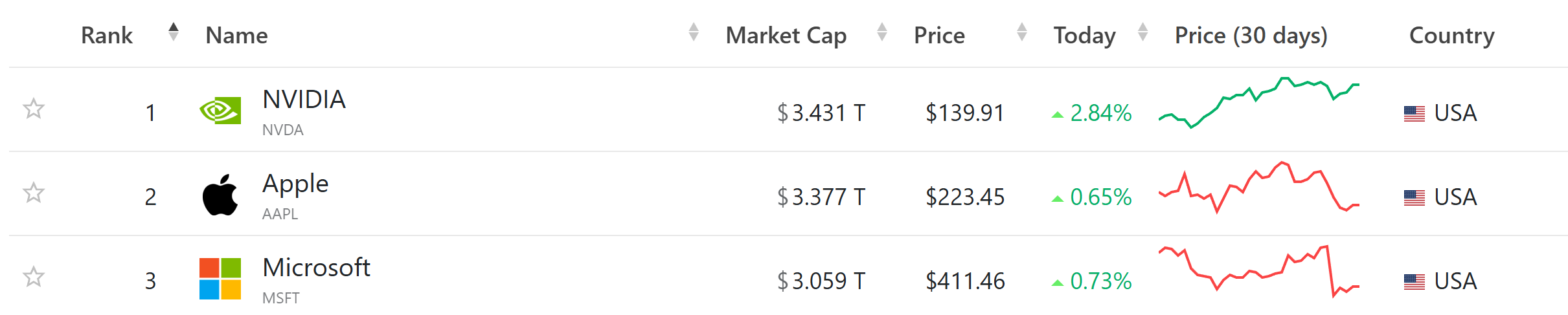Open NVIDIA 30-day price chart
Image resolution: width=1568 pixels, height=315 pixels.
1259,102
